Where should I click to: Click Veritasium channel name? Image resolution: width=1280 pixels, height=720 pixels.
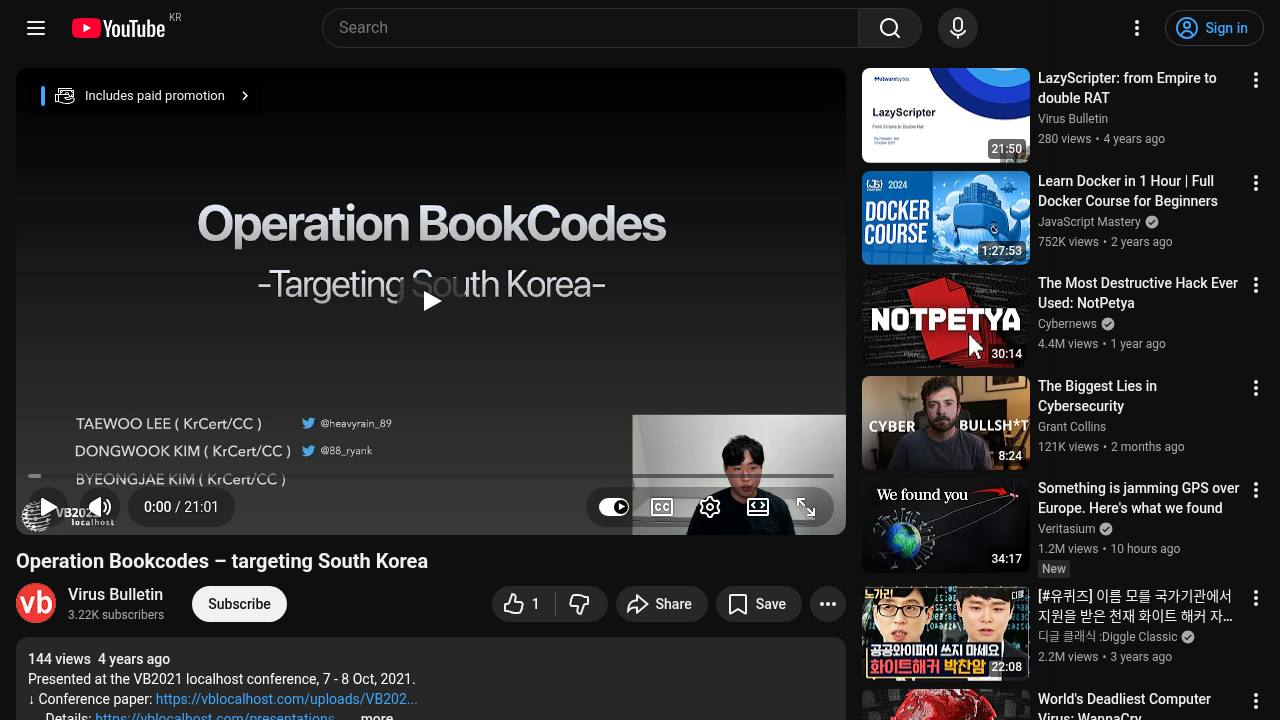1066,529
